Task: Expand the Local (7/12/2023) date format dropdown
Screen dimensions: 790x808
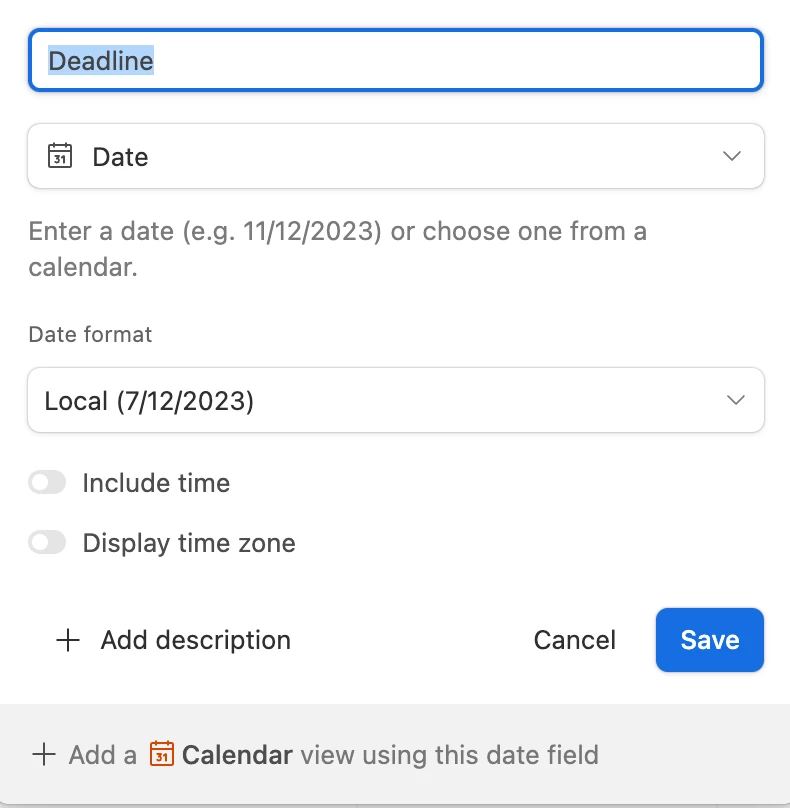Action: [396, 400]
